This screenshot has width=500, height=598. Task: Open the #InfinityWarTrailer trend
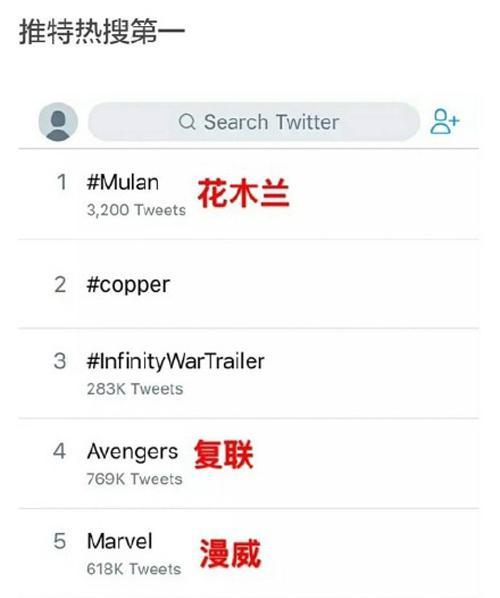click(175, 361)
